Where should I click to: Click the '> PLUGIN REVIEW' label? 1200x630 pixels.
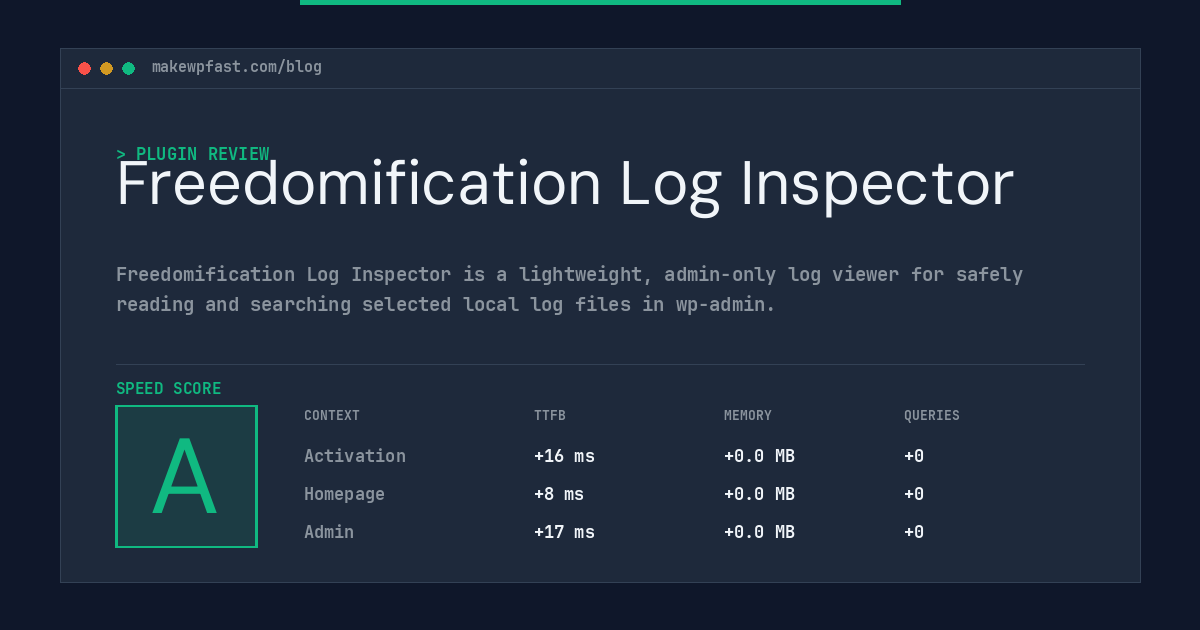point(193,154)
